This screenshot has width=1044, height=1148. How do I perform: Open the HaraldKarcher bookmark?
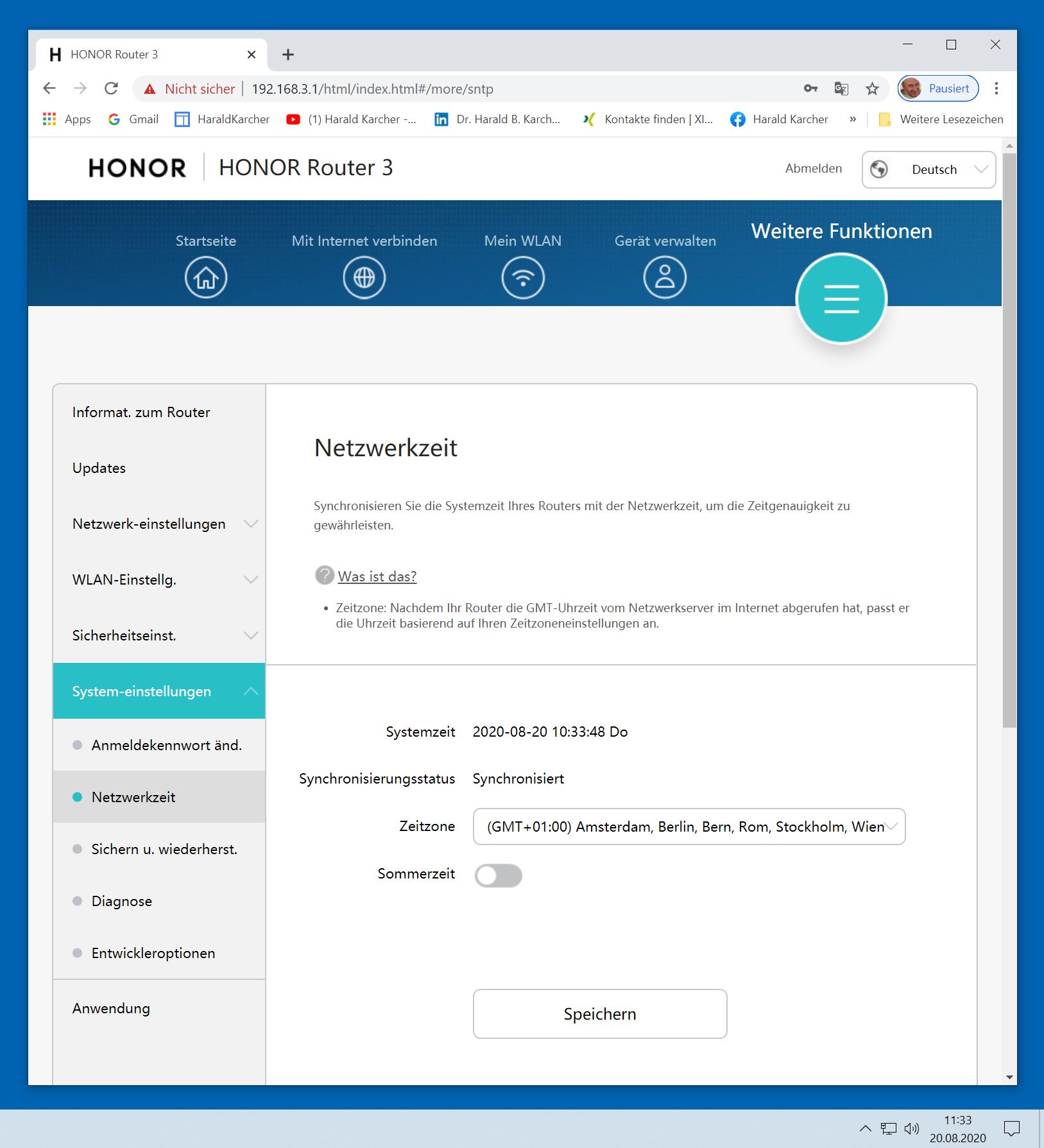pyautogui.click(x=223, y=119)
